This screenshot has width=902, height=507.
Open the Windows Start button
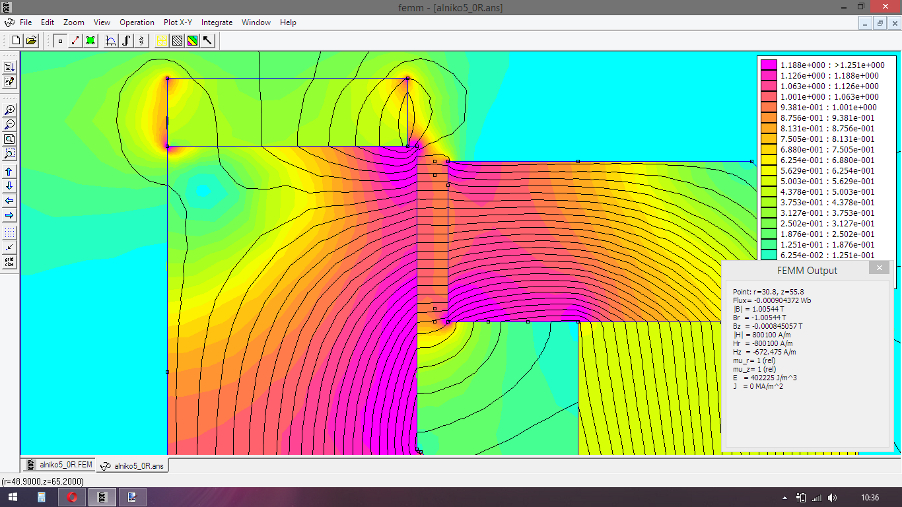(14, 497)
